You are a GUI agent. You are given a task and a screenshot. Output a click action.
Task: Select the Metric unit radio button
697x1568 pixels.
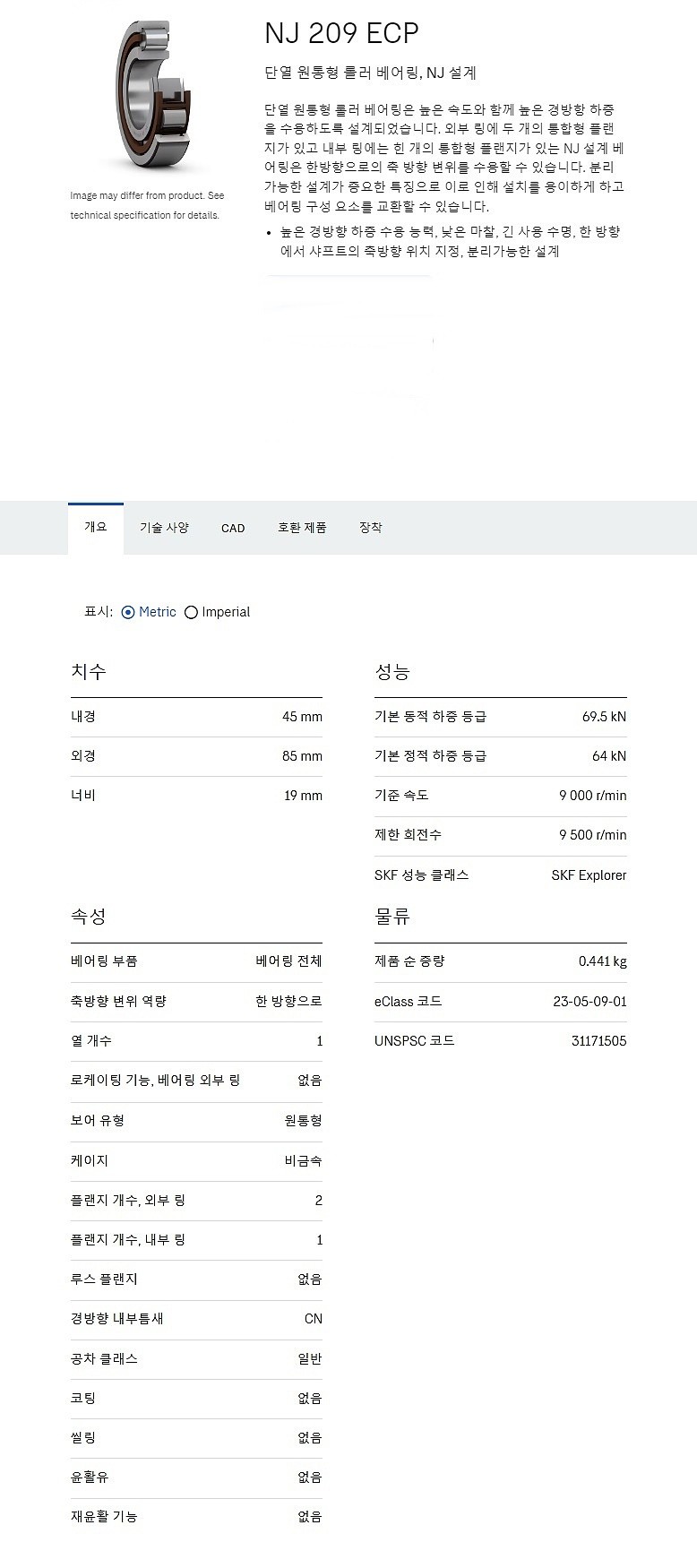click(128, 612)
